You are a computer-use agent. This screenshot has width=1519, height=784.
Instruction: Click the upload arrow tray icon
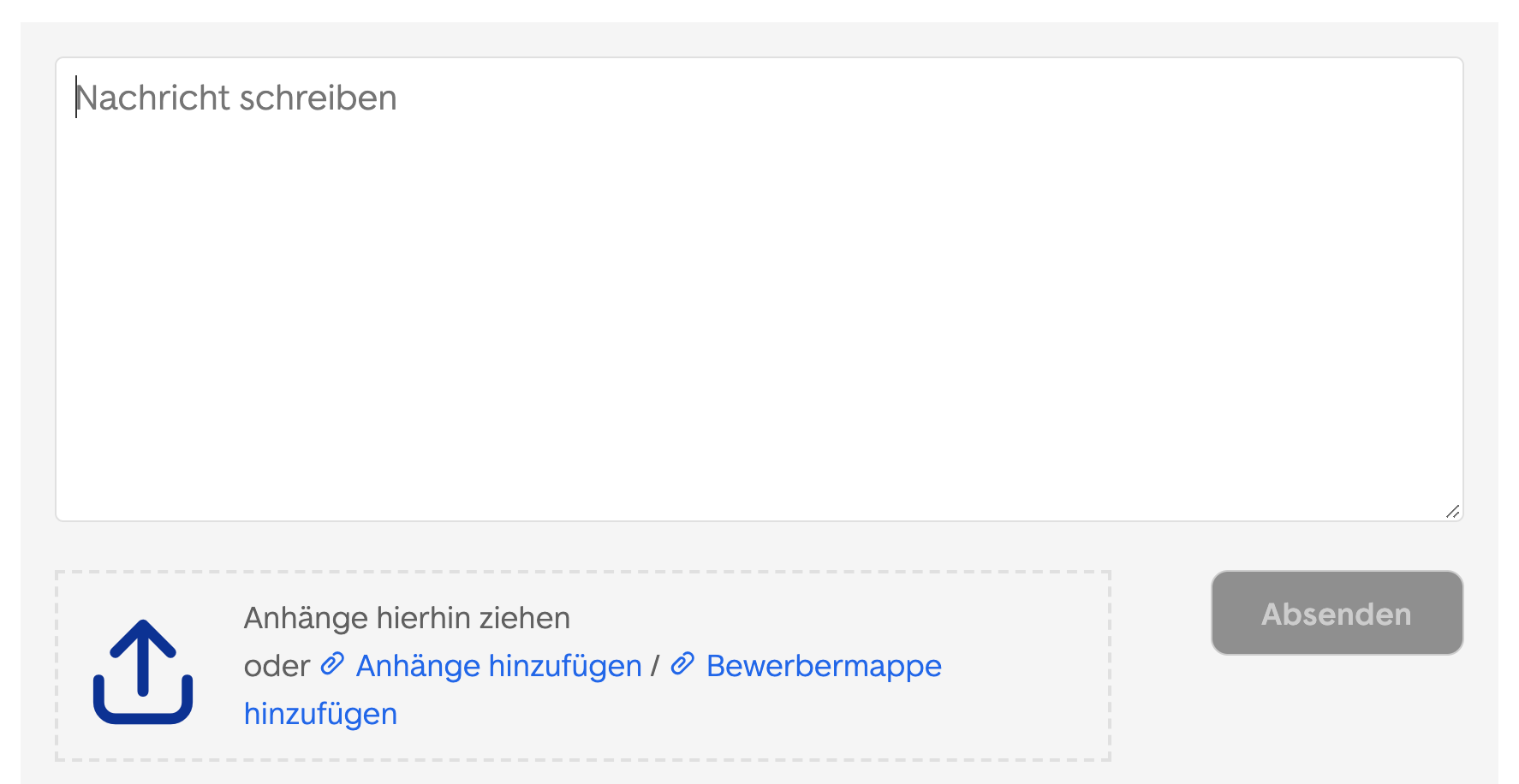point(143,672)
